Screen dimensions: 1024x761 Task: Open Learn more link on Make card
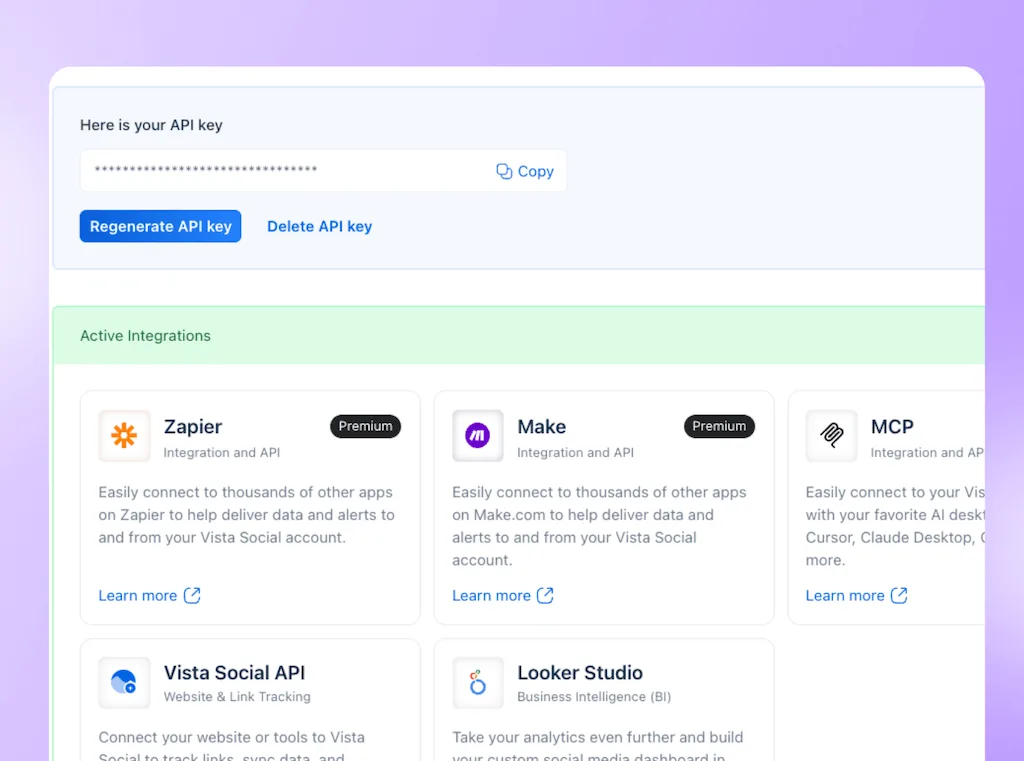click(x=503, y=596)
